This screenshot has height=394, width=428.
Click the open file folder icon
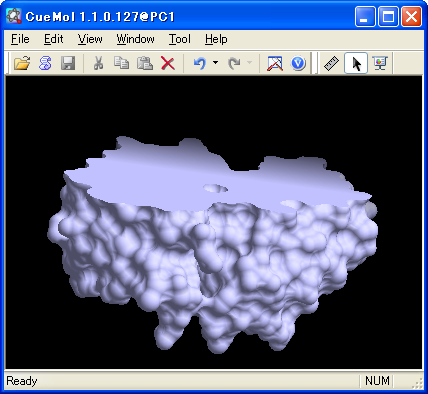point(22,63)
